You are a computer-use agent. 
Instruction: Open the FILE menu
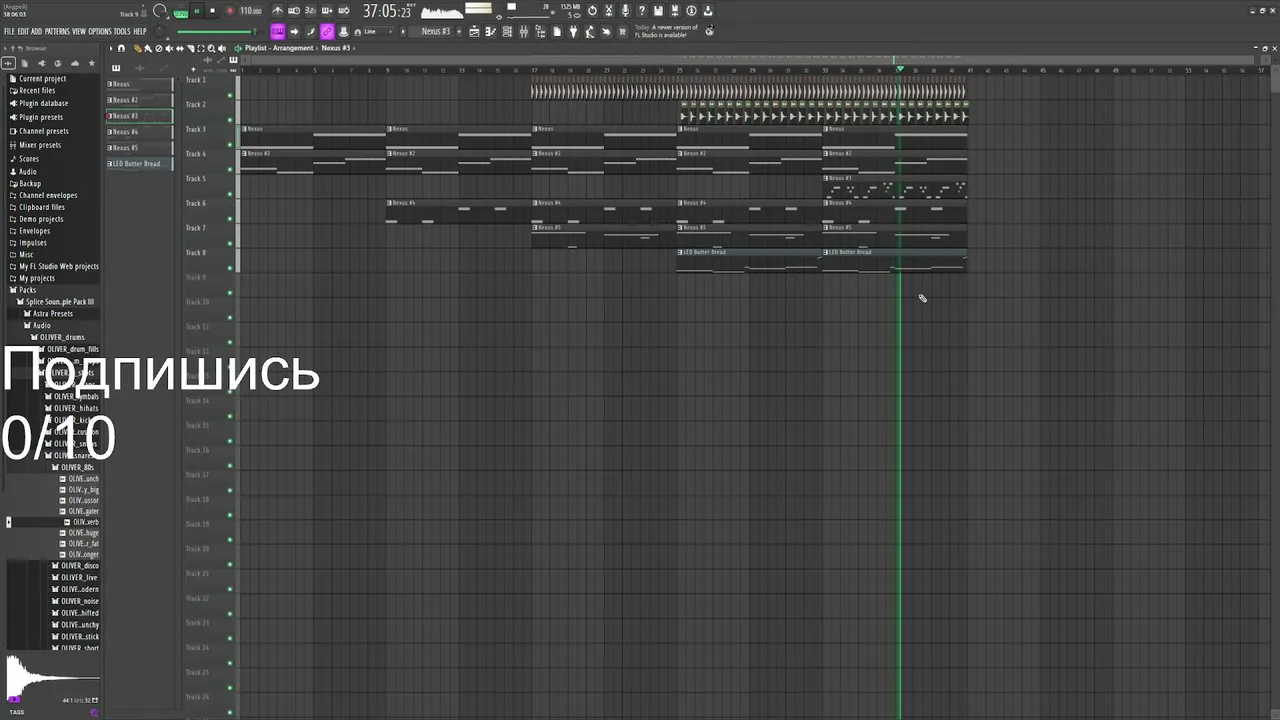(9, 31)
